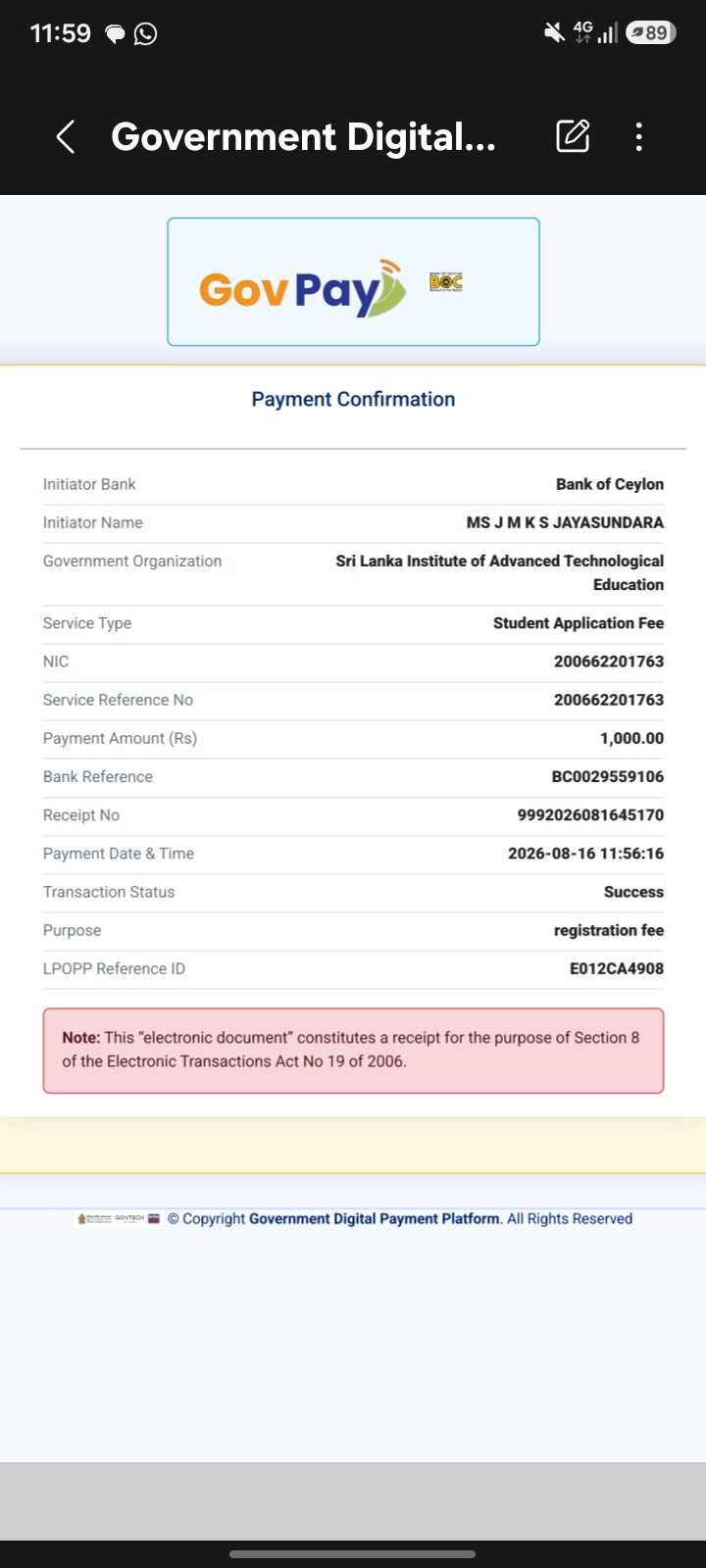Tap the Government Digital title text
This screenshot has height=1568, width=706.
pos(303,137)
